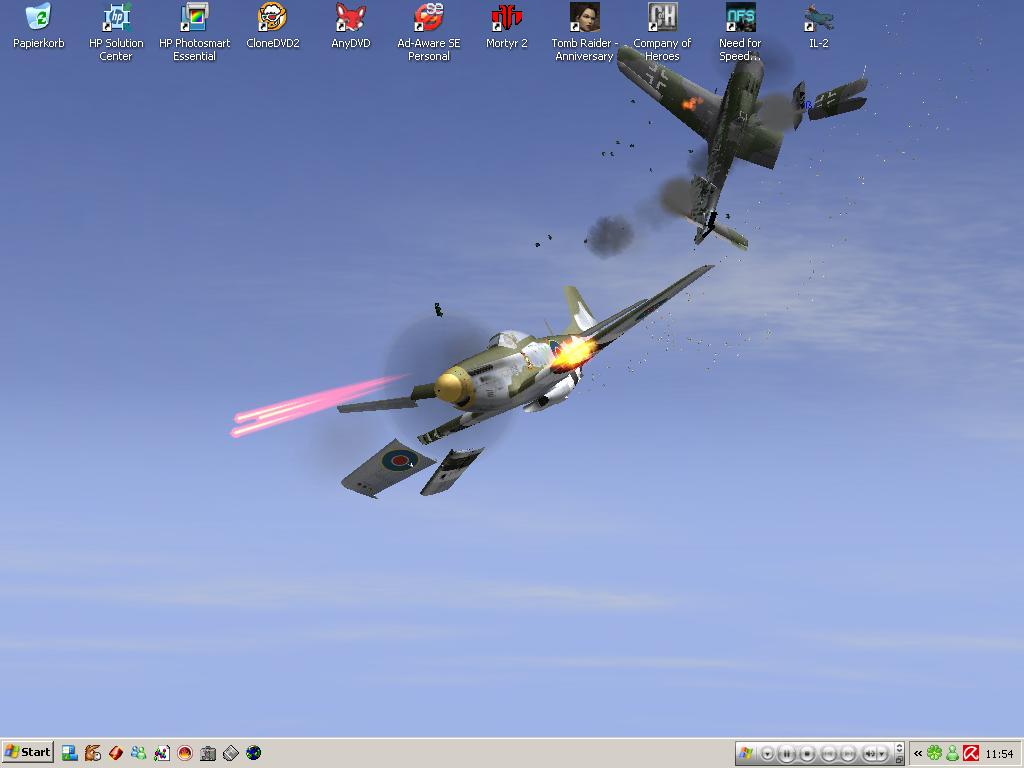1024x768 pixels.
Task: Pause playback in the media toolbar
Action: (x=787, y=754)
